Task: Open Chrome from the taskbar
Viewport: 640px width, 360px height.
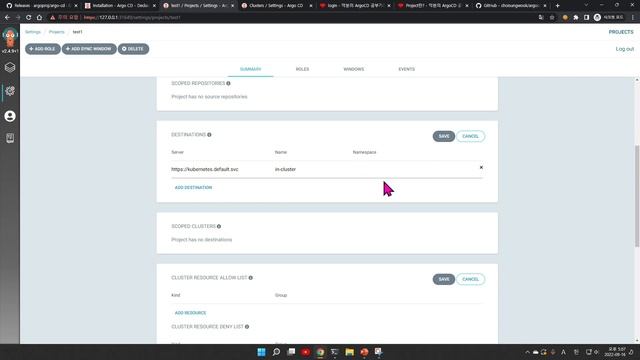Action: pos(320,352)
